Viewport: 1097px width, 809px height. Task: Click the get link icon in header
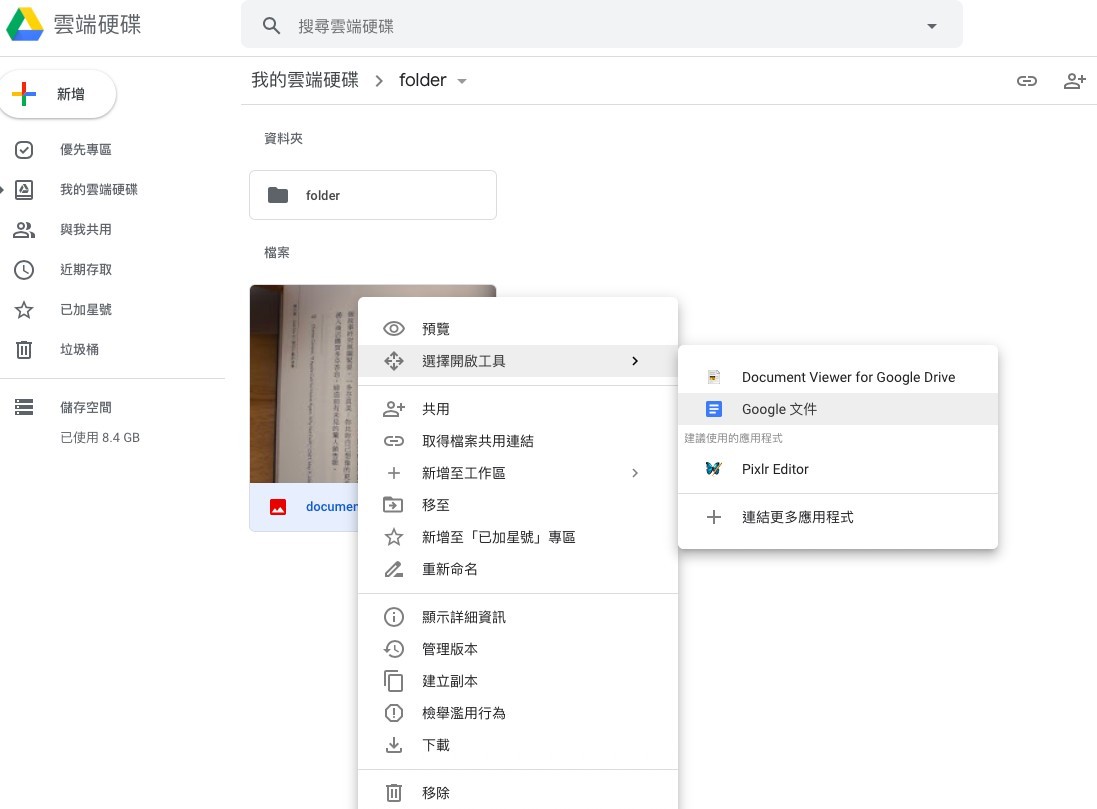[x=1027, y=81]
